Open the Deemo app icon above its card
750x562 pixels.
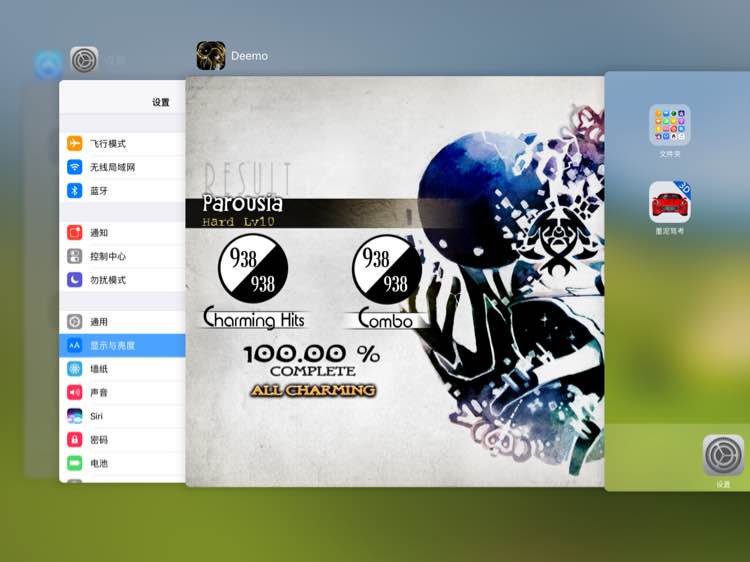click(x=211, y=55)
